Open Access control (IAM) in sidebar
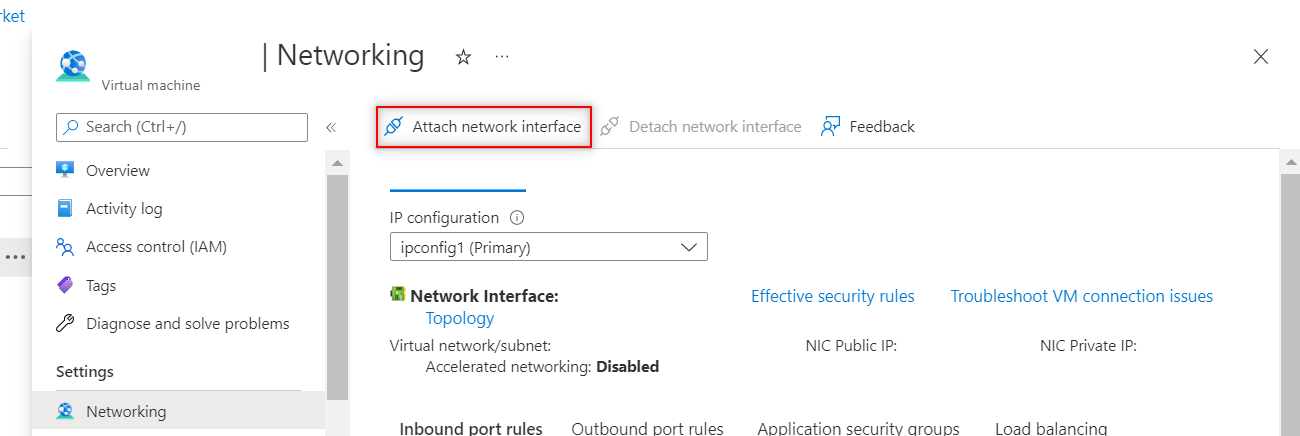This screenshot has width=1300, height=436. coord(149,247)
